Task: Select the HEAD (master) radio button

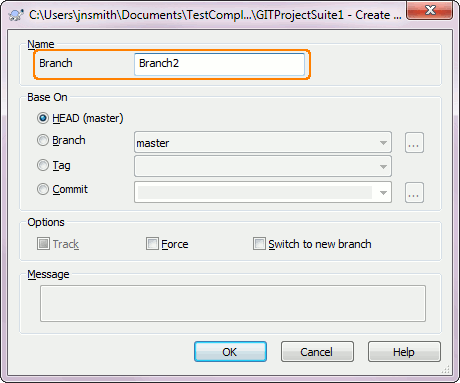Action: (x=43, y=118)
